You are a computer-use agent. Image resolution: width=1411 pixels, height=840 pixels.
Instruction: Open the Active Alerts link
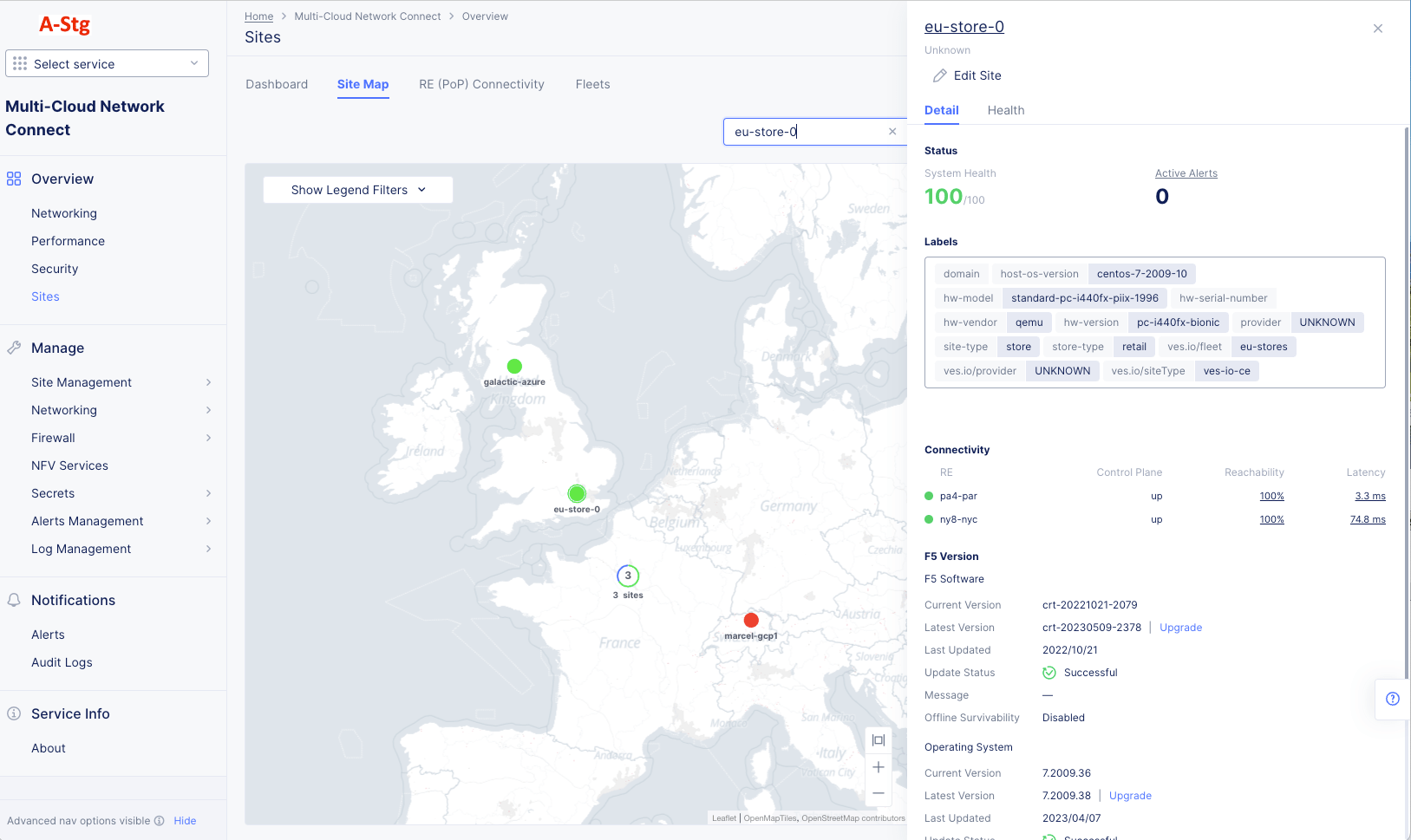tap(1186, 173)
